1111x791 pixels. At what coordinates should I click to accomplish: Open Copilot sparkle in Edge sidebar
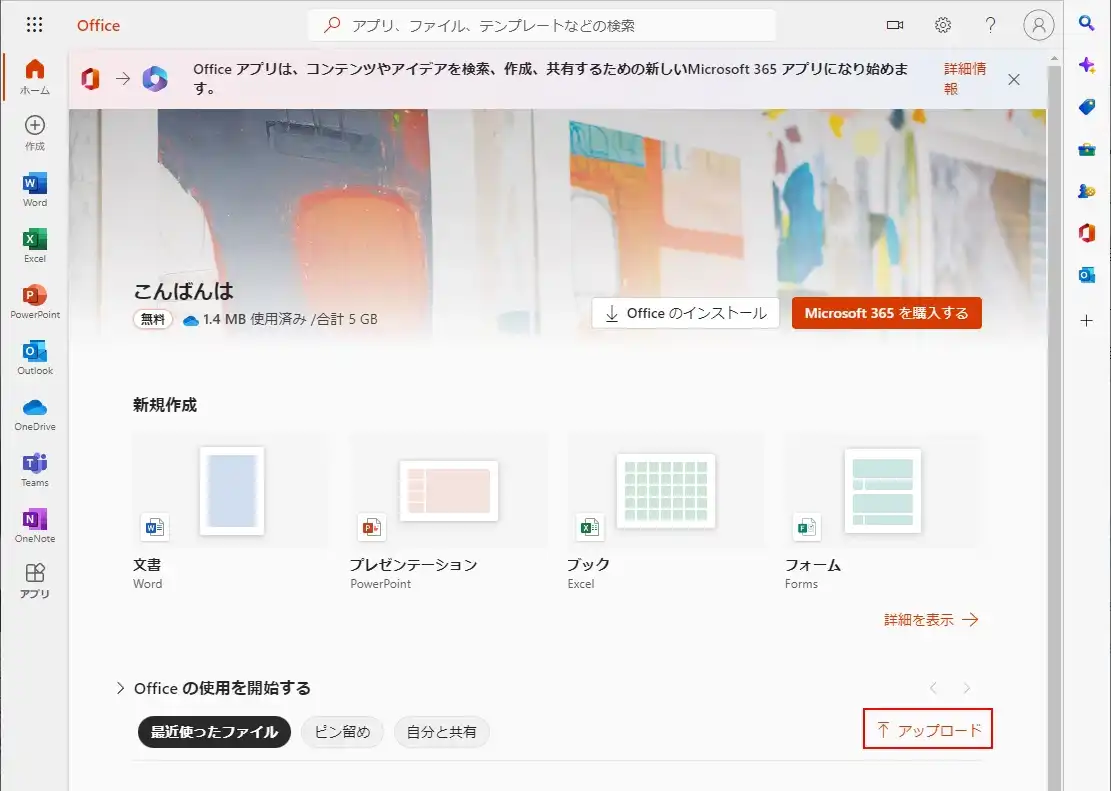click(1086, 64)
